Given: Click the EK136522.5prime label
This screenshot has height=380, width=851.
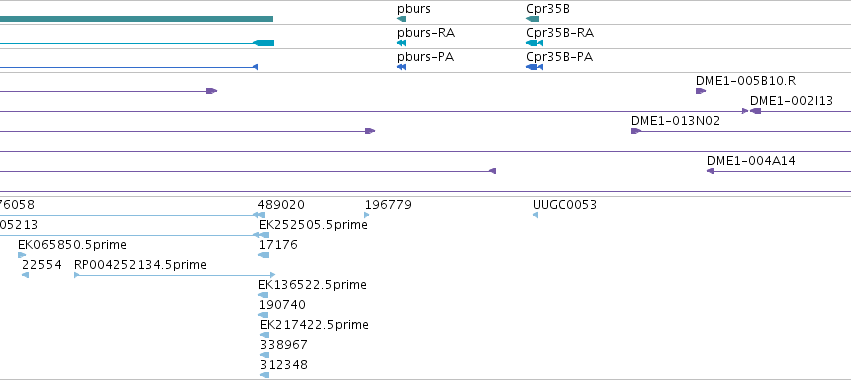Looking at the screenshot, I should pos(312,285).
